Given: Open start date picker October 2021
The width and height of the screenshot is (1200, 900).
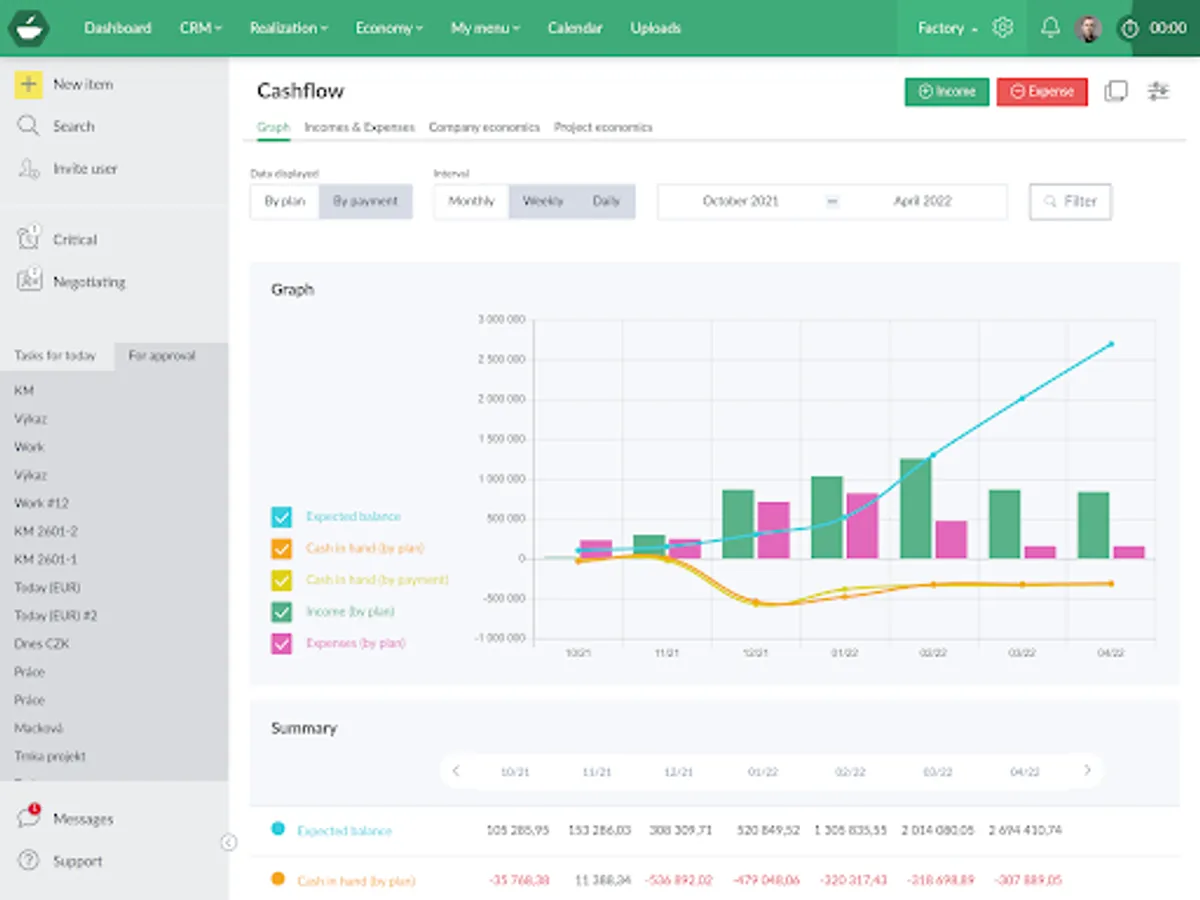Looking at the screenshot, I should [740, 201].
